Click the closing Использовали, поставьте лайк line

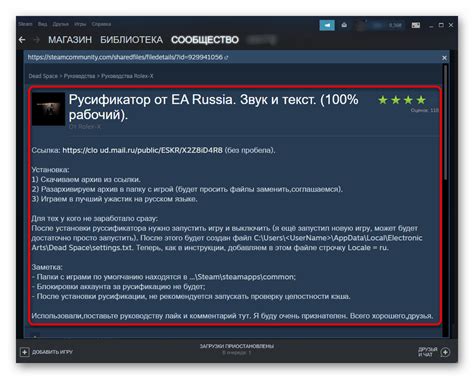coord(232,316)
